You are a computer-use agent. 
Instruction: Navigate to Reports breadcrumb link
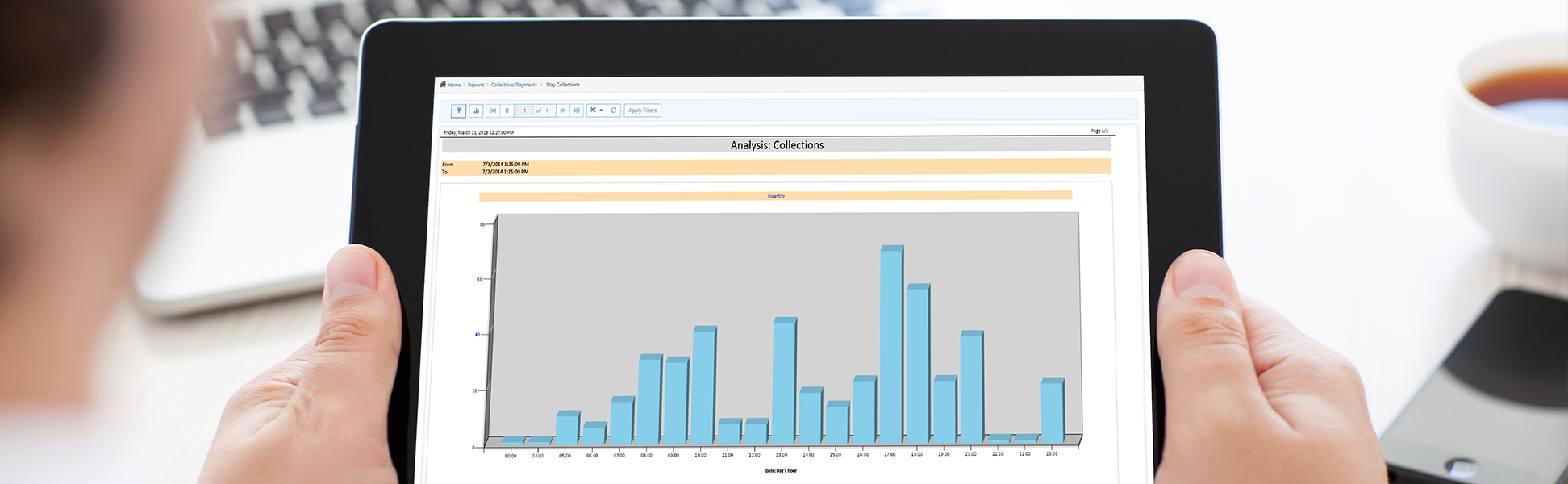(476, 85)
